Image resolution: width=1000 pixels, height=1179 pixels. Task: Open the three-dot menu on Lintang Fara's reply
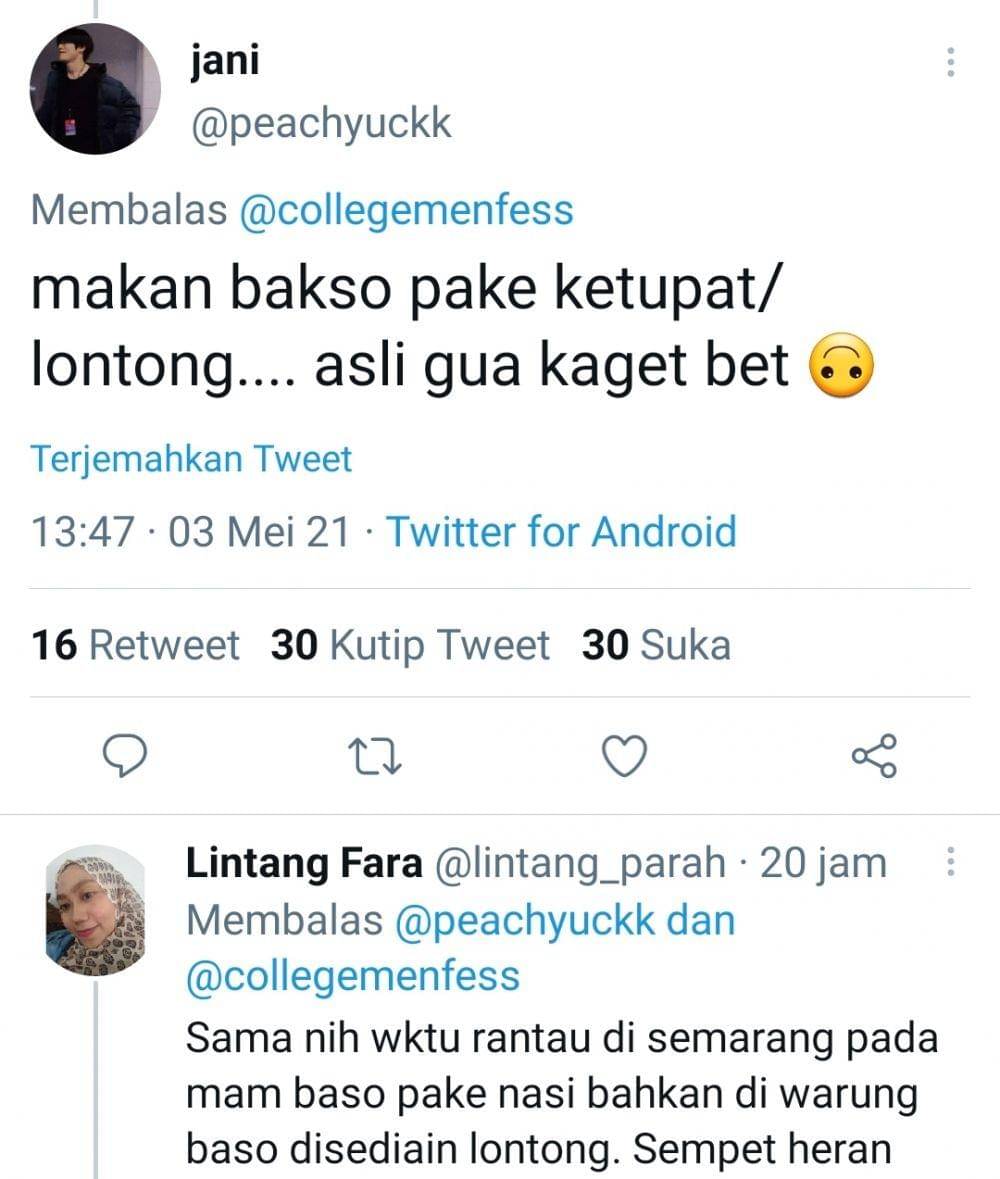point(949,862)
